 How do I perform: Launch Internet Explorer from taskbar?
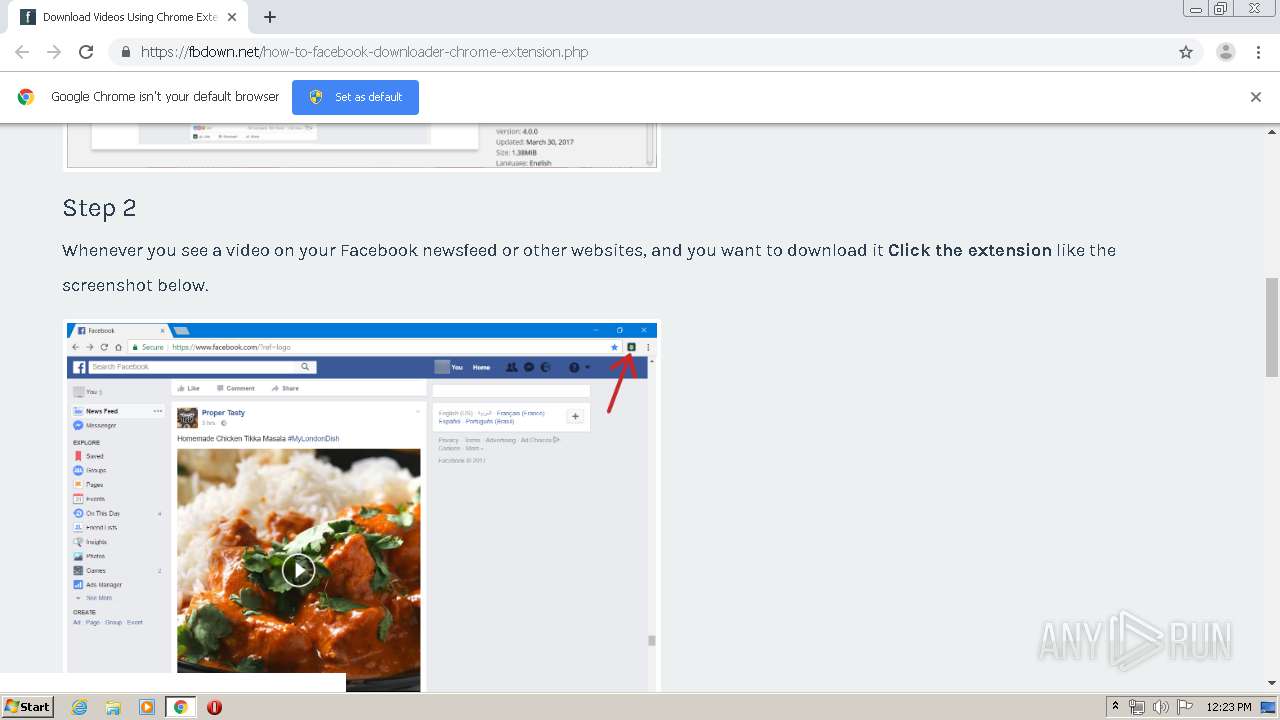(79, 707)
